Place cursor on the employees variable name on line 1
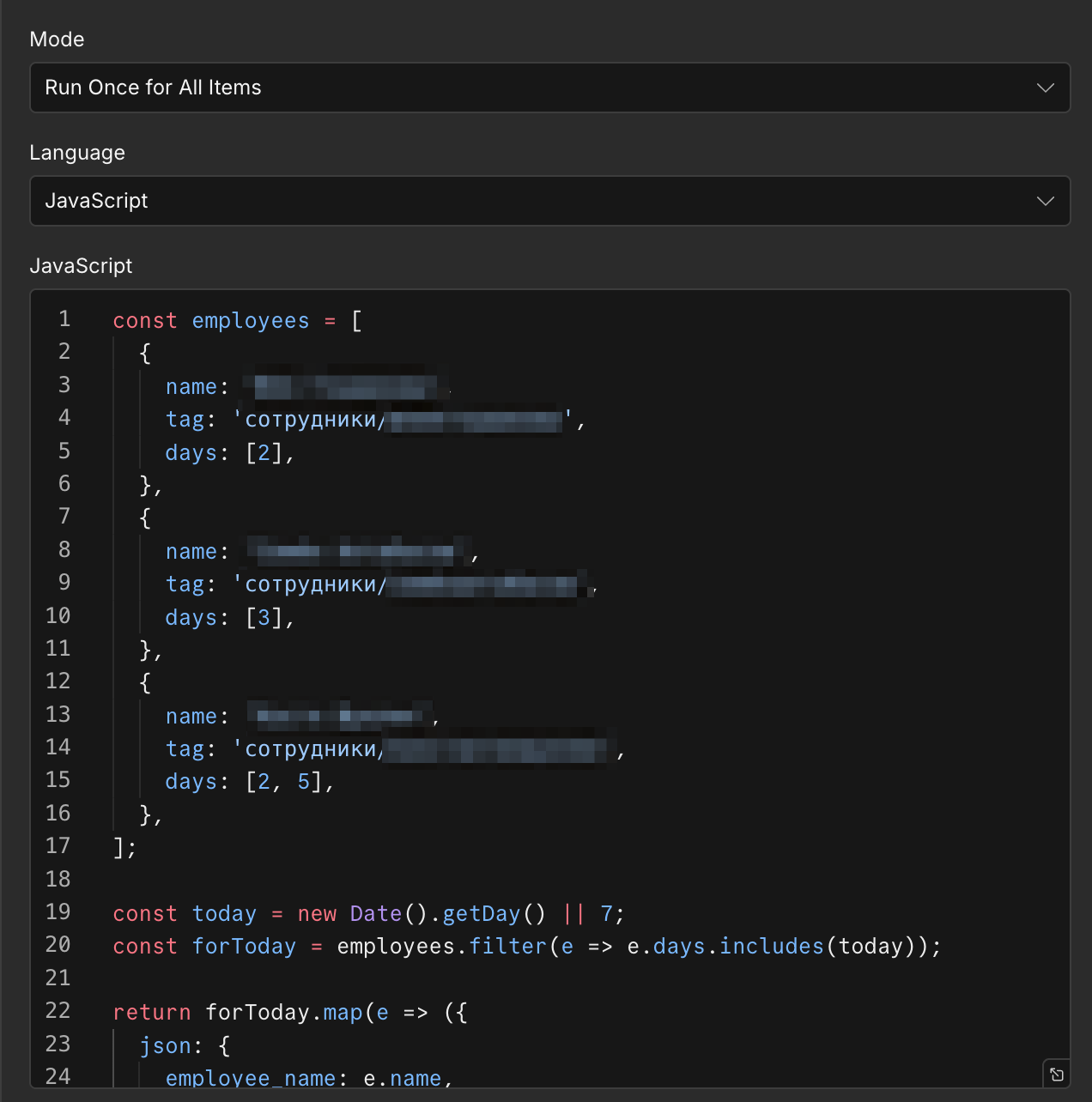Viewport: 1092px width, 1102px height. tap(250, 321)
